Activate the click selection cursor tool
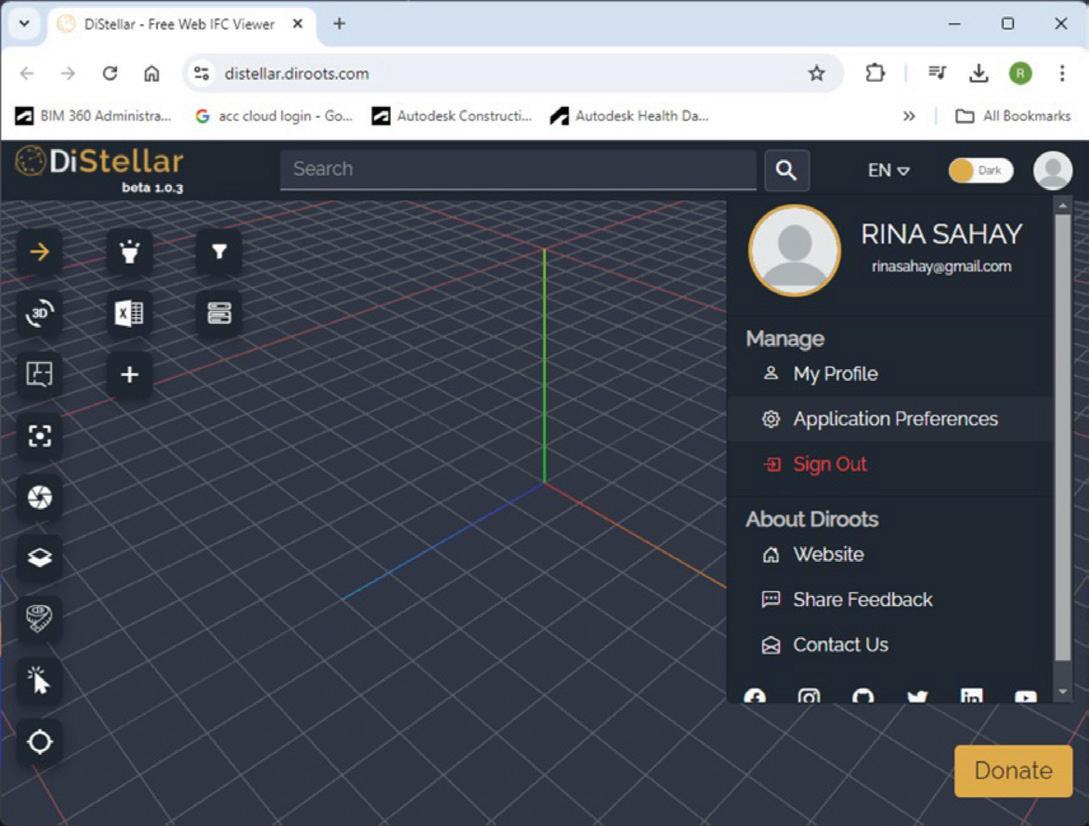 point(40,680)
